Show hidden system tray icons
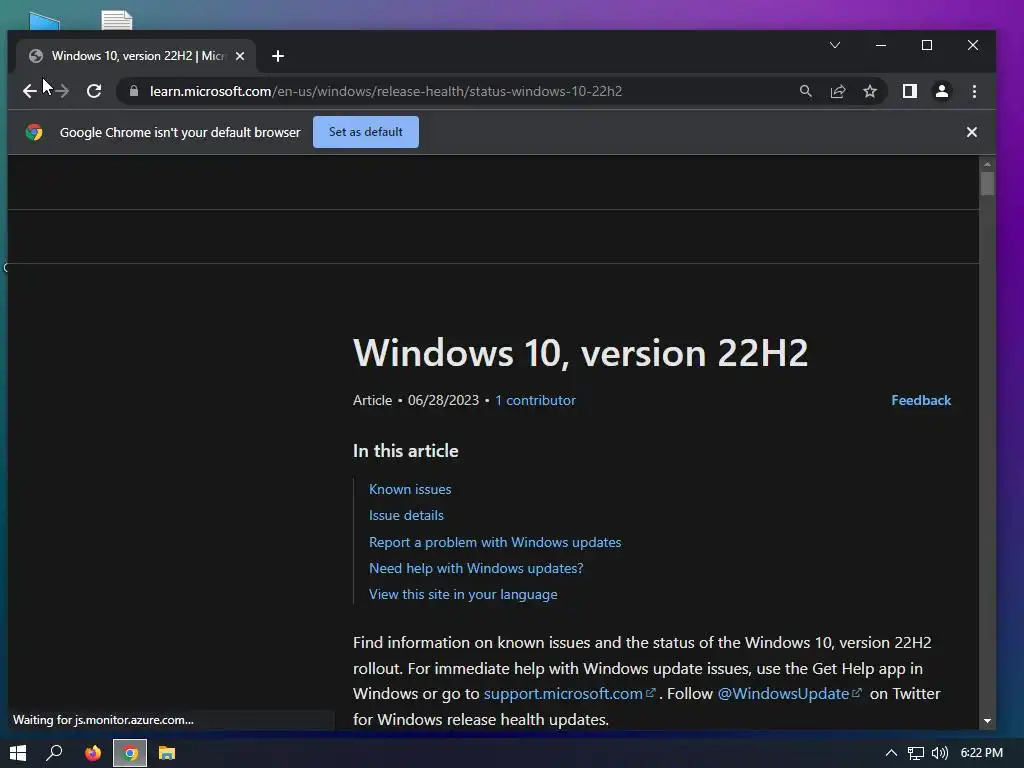1024x768 pixels. click(x=891, y=753)
